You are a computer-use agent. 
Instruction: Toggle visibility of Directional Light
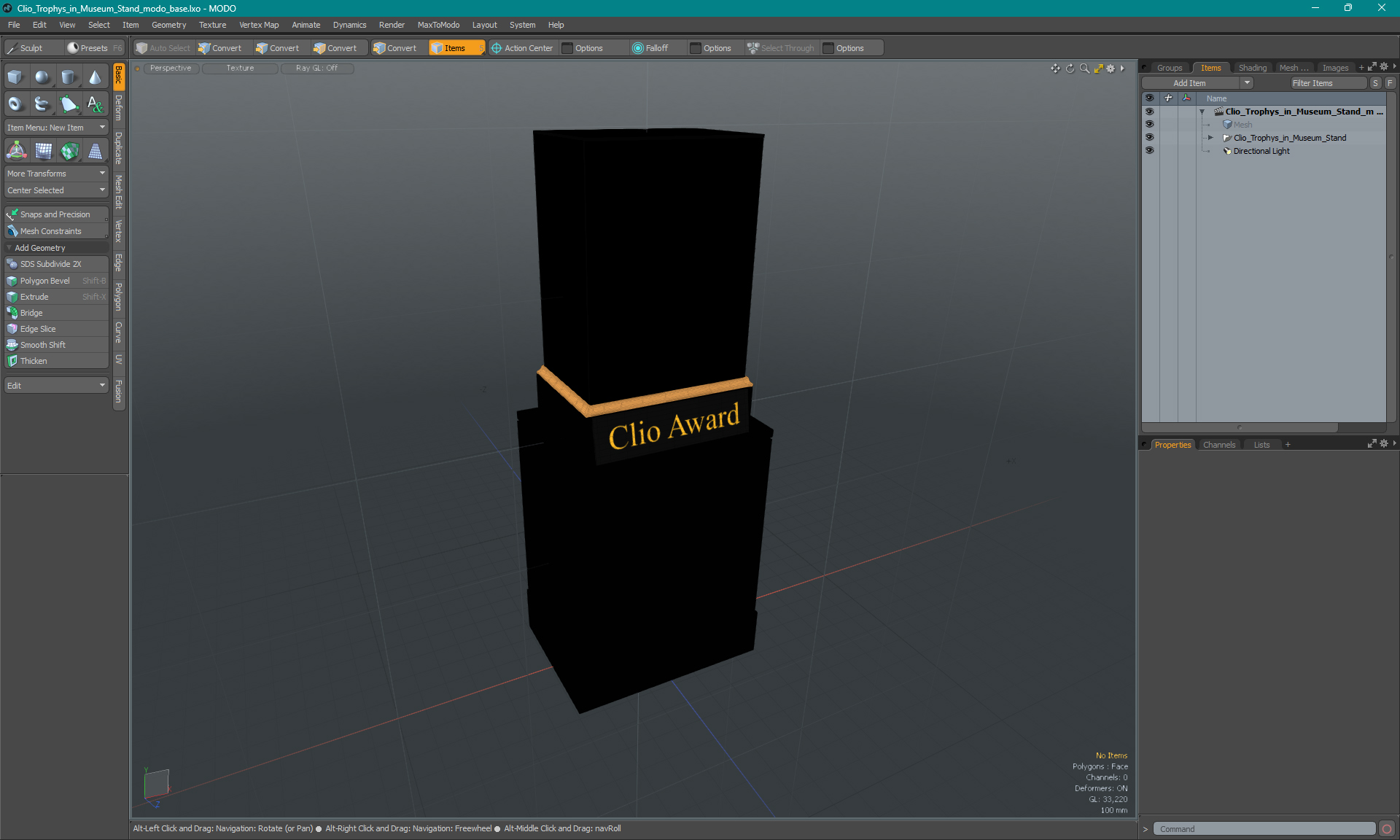click(x=1150, y=151)
